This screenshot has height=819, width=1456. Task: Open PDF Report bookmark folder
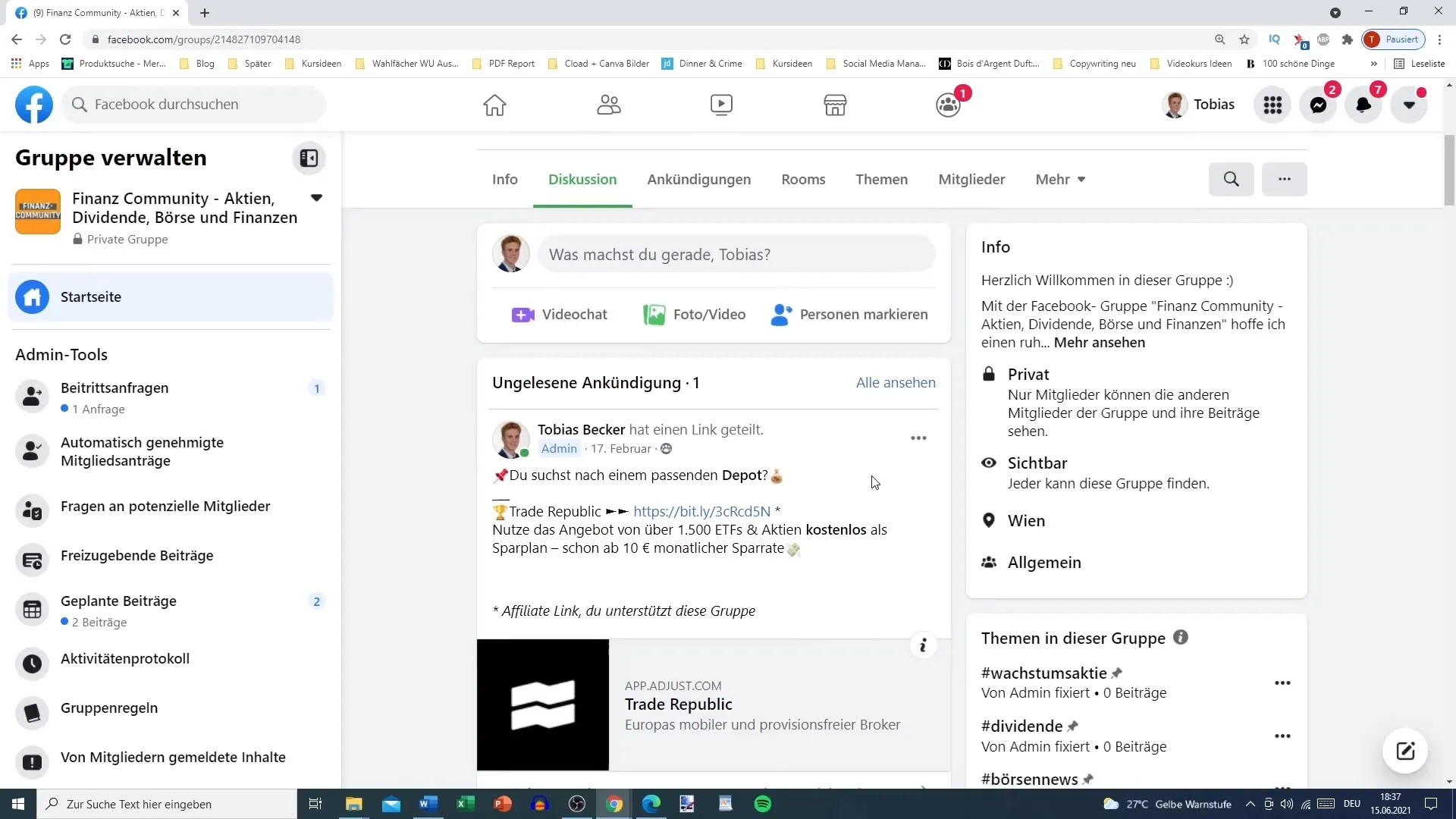click(504, 64)
